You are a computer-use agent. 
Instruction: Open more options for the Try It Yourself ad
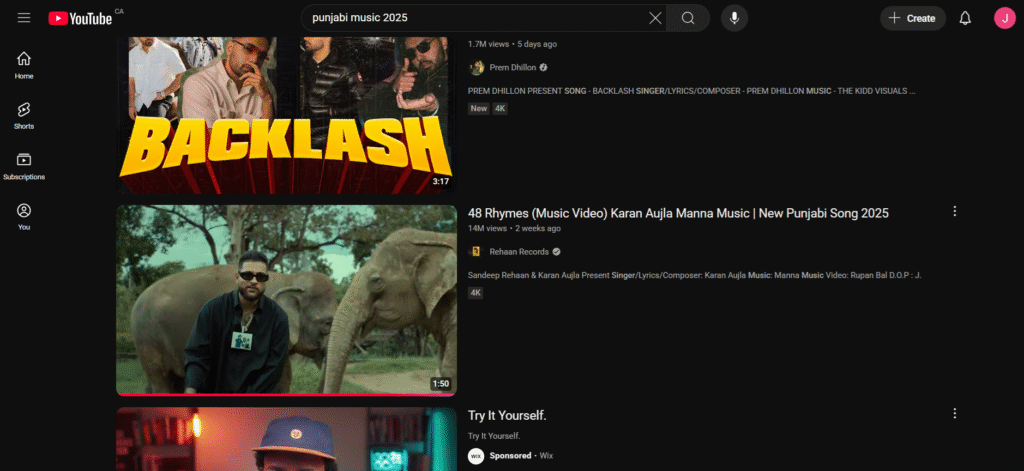click(x=955, y=414)
